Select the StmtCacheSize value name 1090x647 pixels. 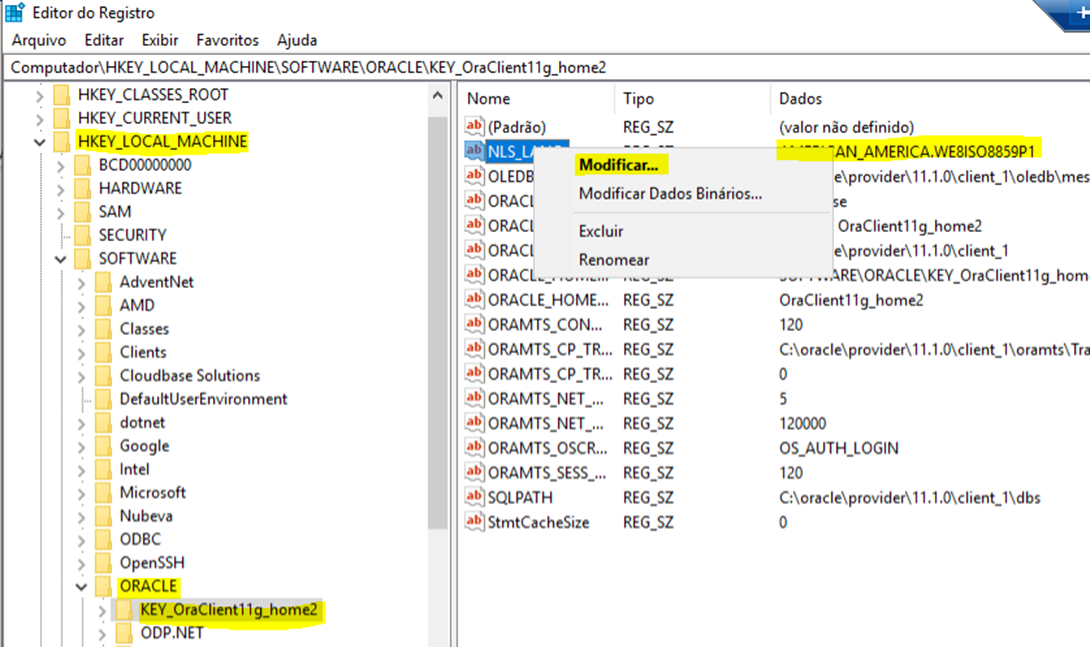[x=539, y=522]
